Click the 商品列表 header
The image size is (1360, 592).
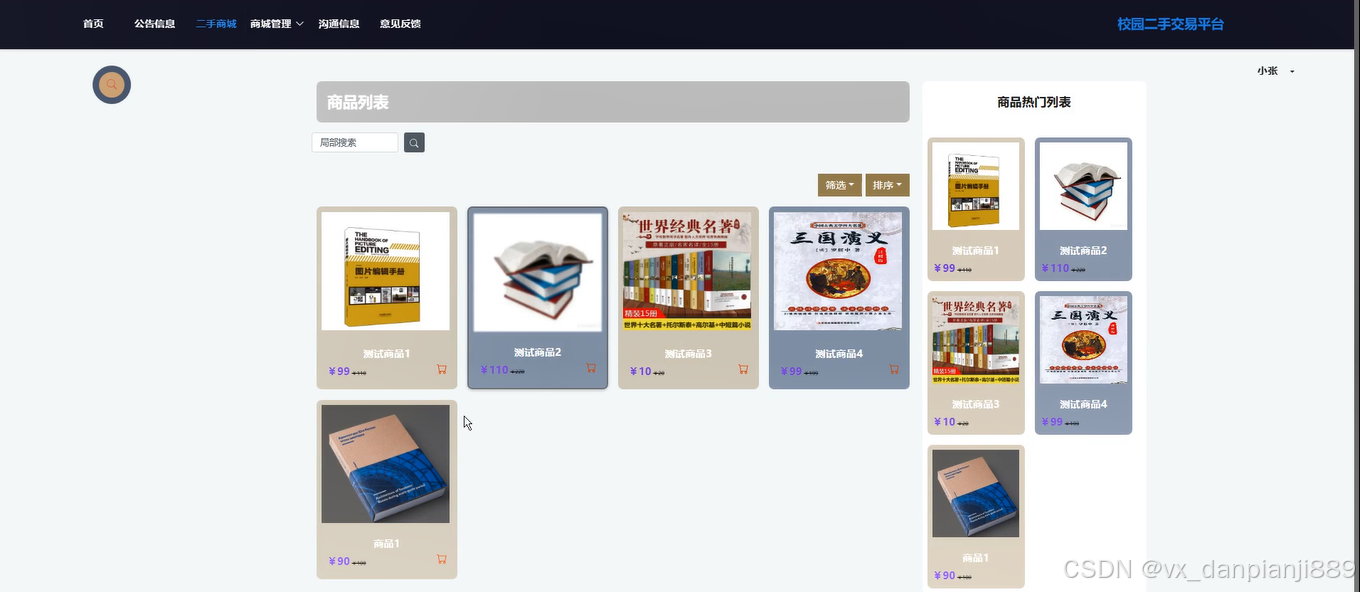click(x=613, y=102)
